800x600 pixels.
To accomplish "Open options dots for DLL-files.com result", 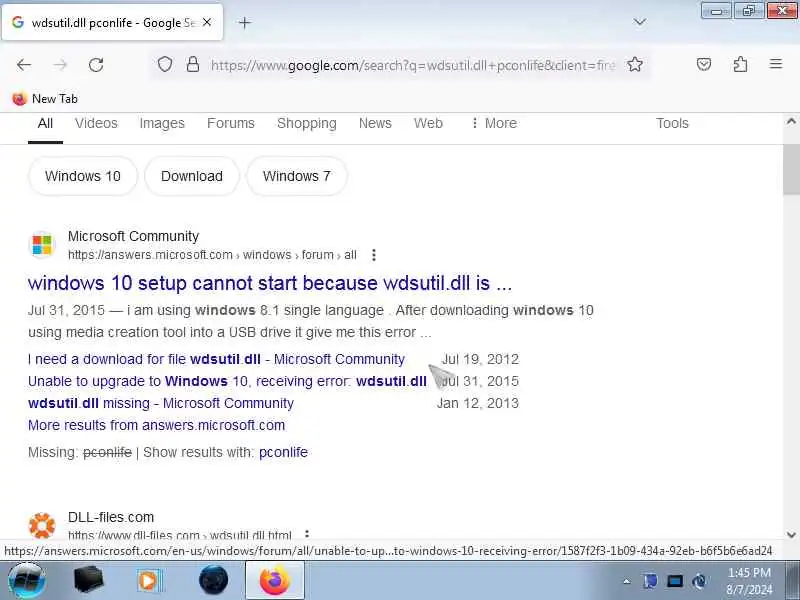I will pos(307,534).
